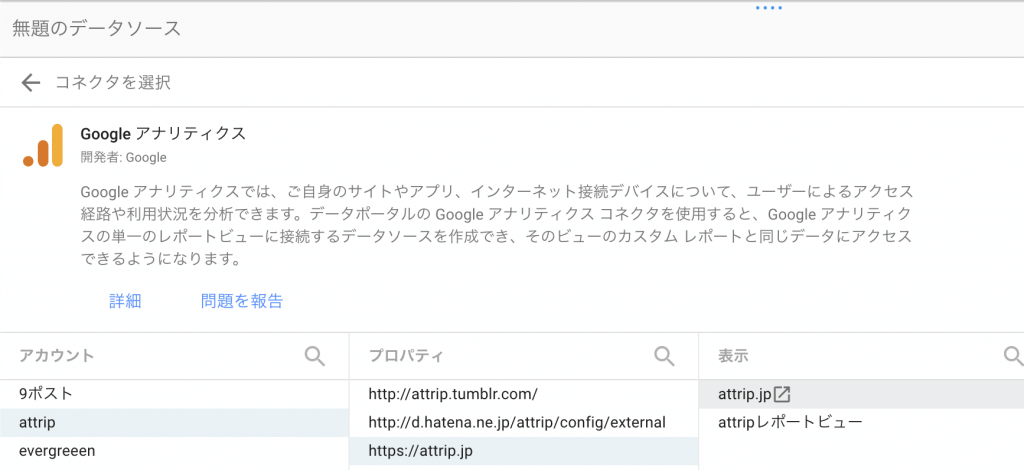This screenshot has height=470, width=1024.
Task: Search accounts with the アカウント magnifier icon
Action: click(315, 356)
